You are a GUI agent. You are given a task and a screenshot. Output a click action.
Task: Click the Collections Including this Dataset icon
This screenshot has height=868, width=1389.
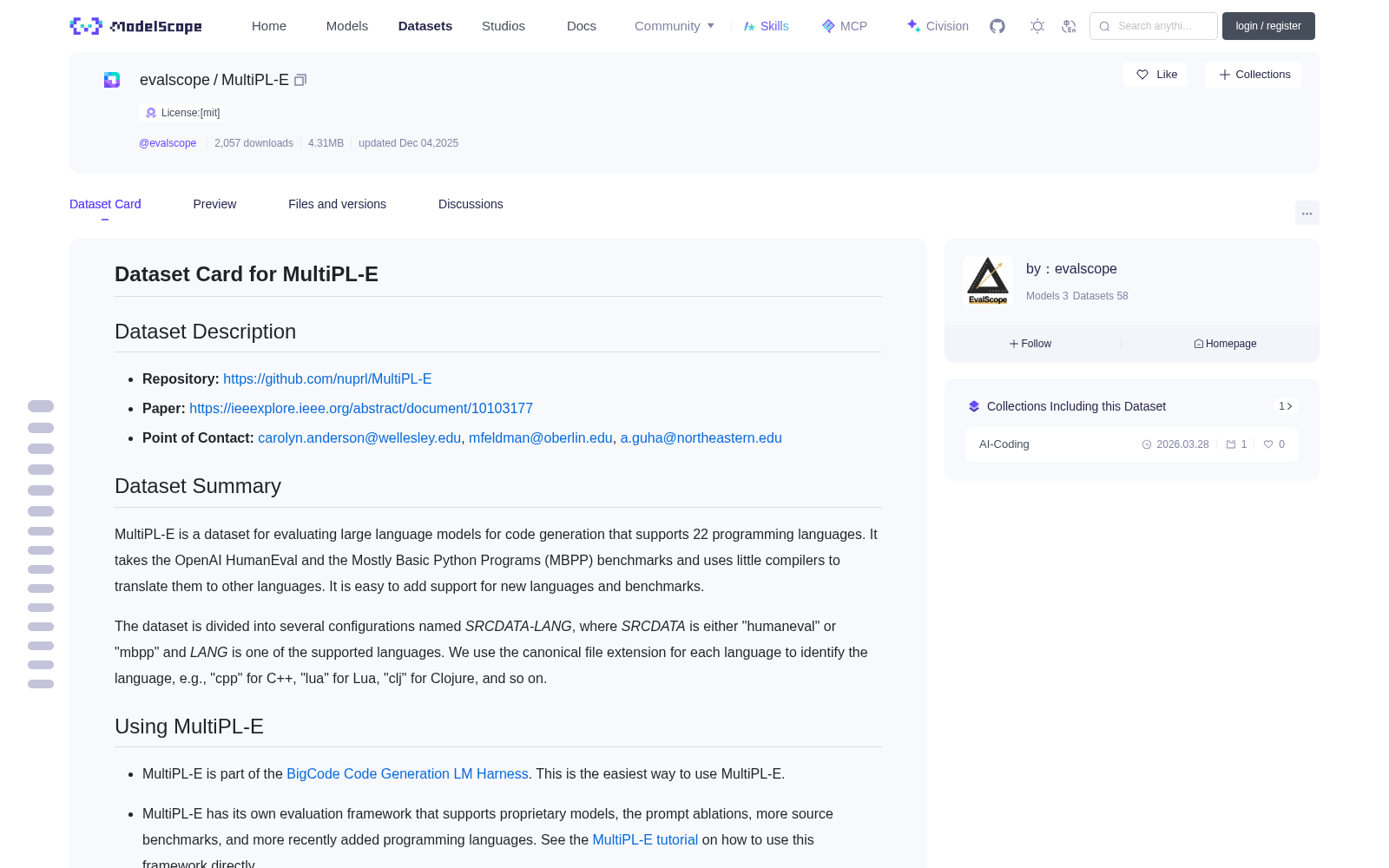[974, 406]
